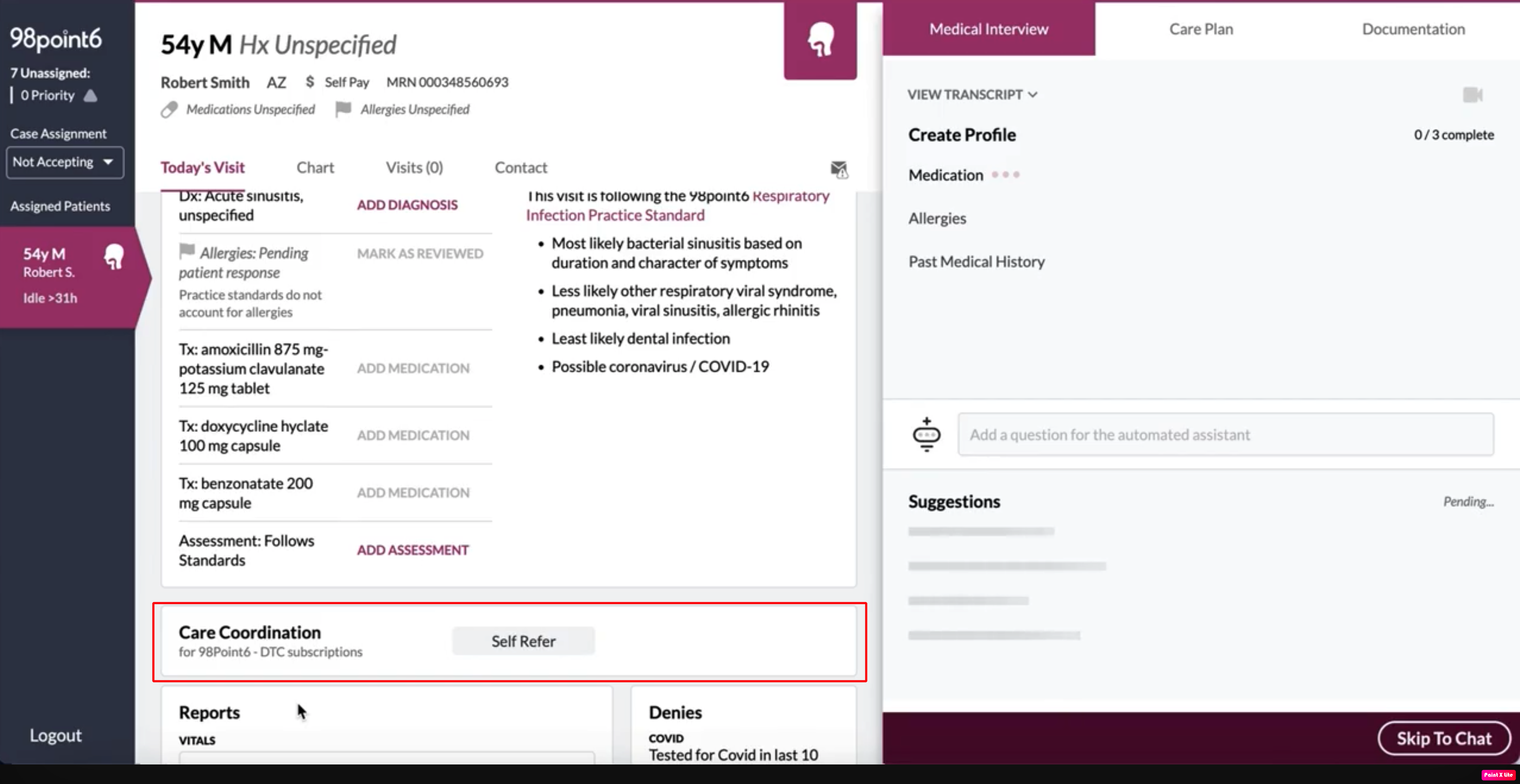This screenshot has height=784, width=1520.
Task: Click the Reports section heading
Action: point(209,713)
